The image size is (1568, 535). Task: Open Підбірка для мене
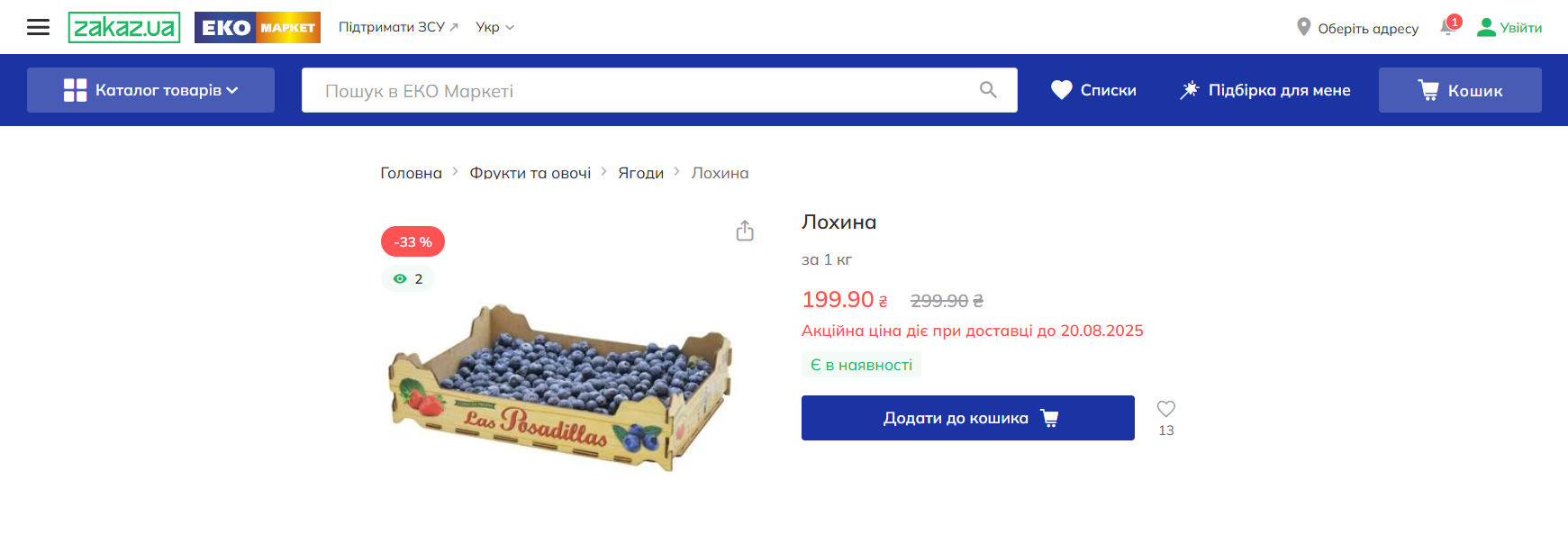pos(1264,90)
